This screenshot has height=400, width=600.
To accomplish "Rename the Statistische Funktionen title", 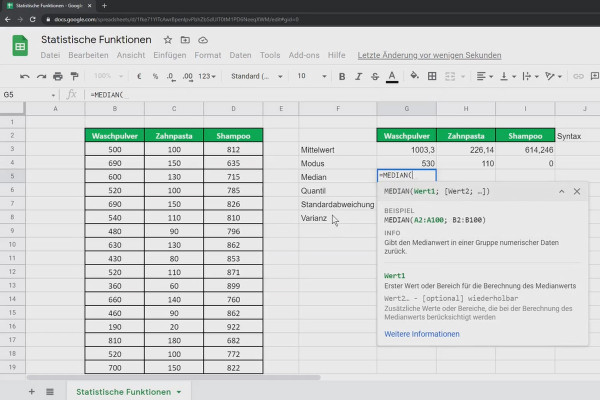I will point(96,39).
